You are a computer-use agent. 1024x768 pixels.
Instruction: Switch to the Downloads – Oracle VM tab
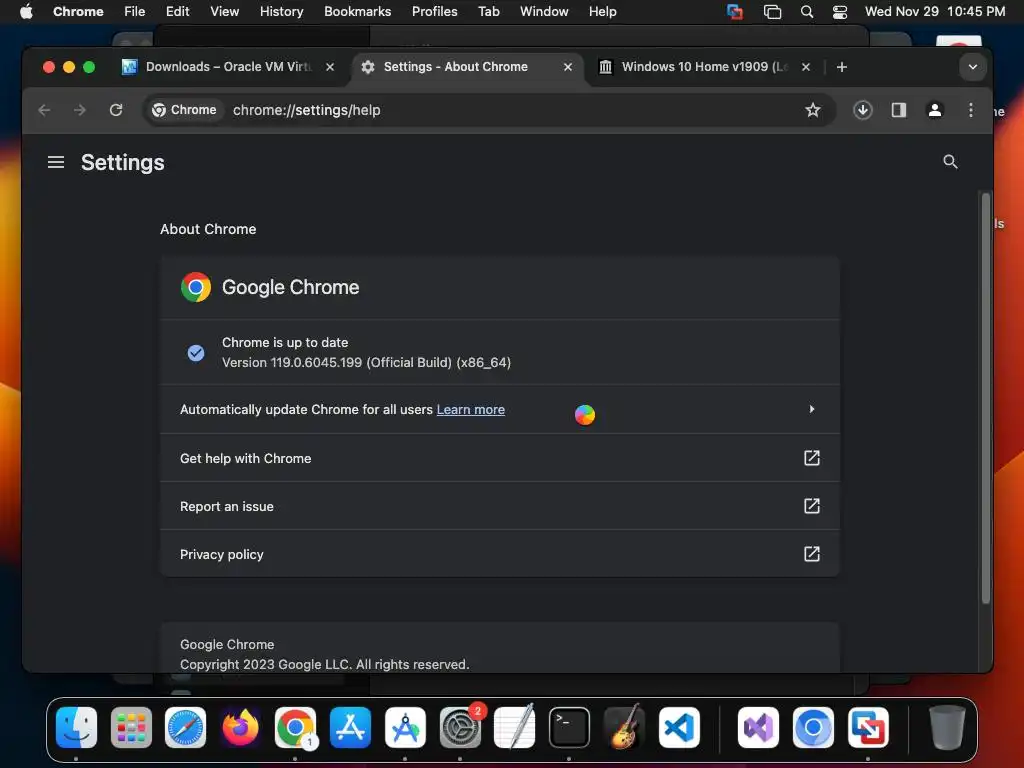228,67
